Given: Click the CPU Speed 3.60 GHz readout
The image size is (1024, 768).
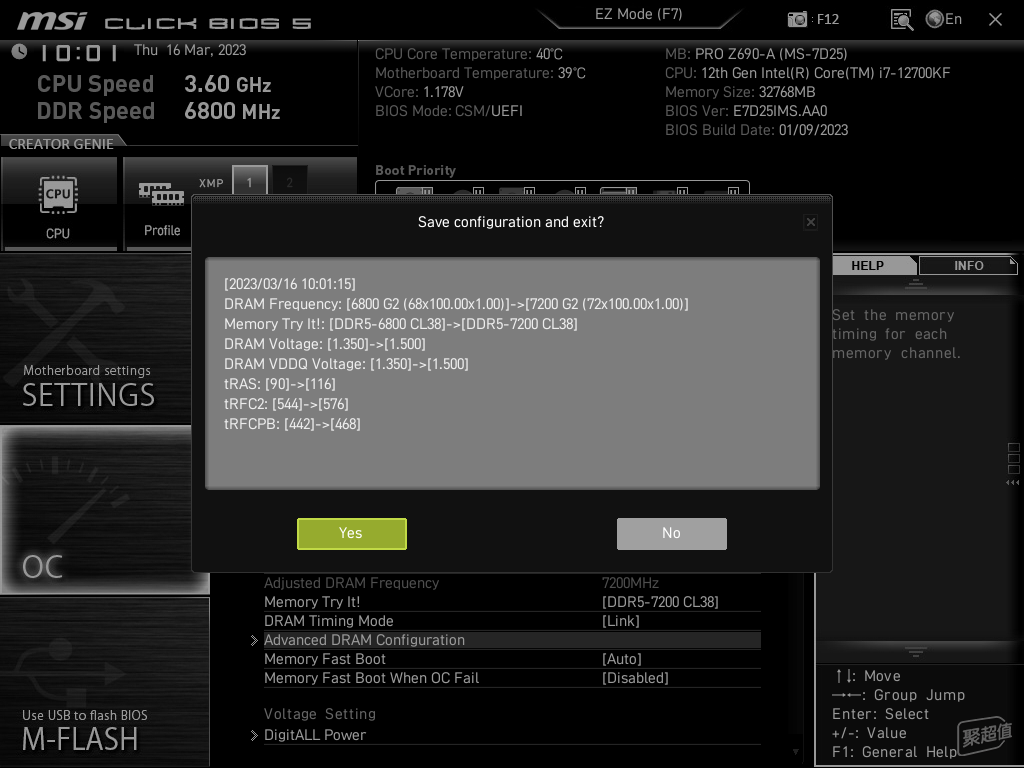Looking at the screenshot, I should pos(154,84).
